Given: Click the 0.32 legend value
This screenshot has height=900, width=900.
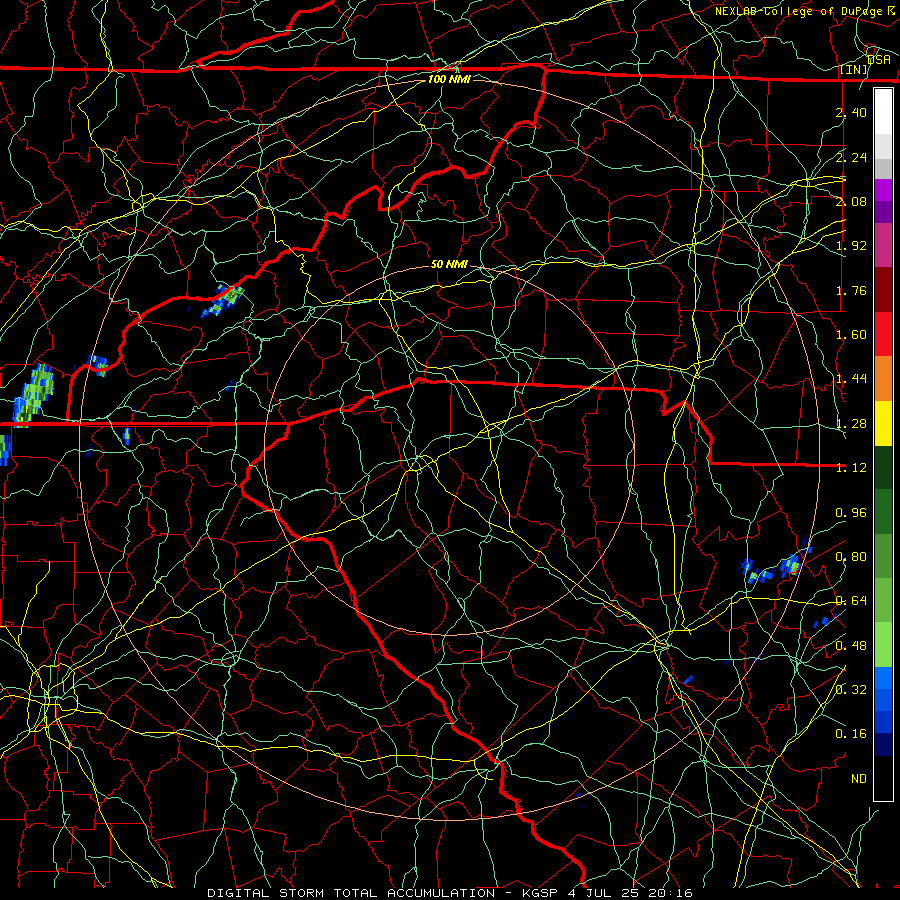Looking at the screenshot, I should point(851,690).
